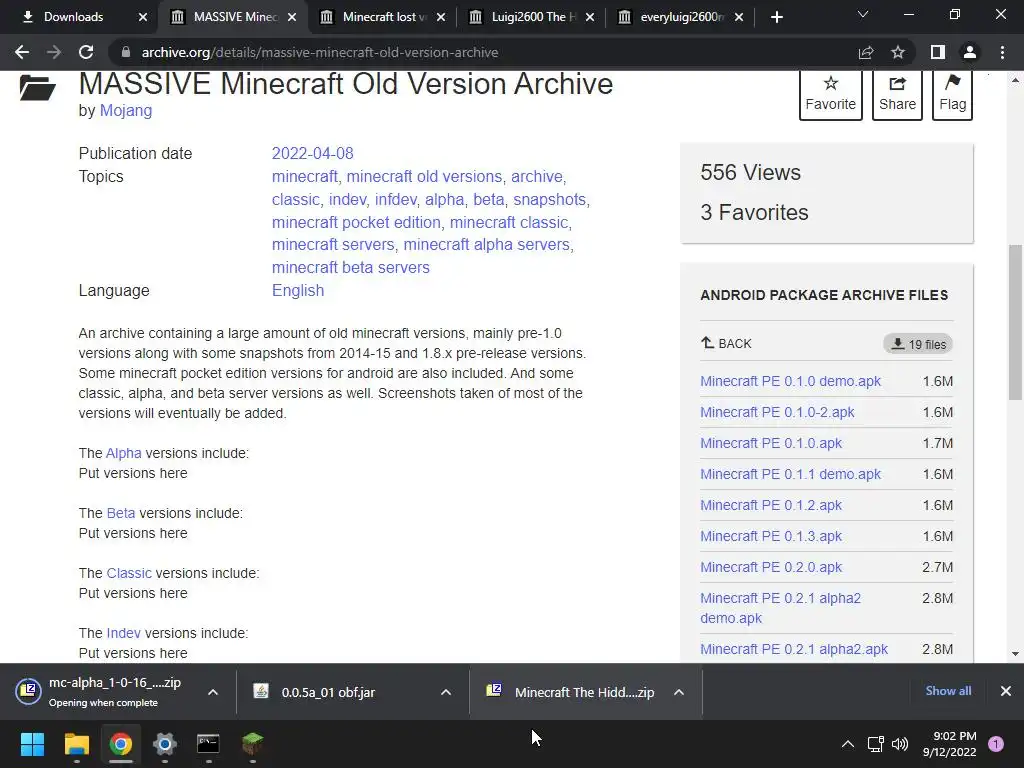1024x768 pixels.
Task: Reload the archive.org page
Action: 86,52
